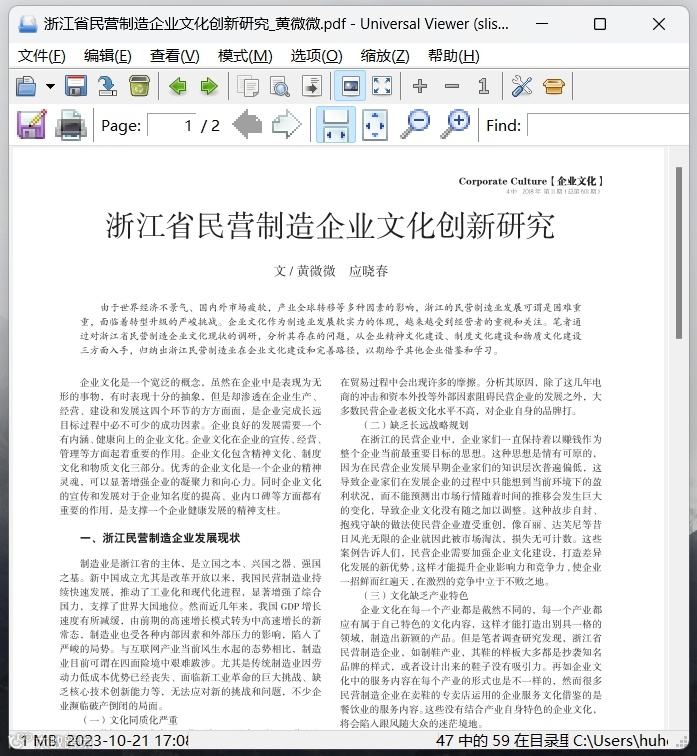Toggle fit whole page mode
The height and width of the screenshot is (756, 697).
375,125
